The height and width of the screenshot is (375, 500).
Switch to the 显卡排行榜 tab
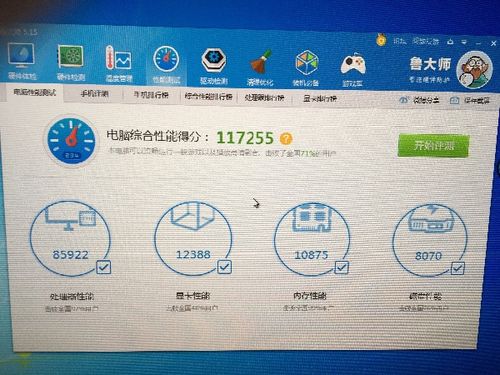pyautogui.click(x=320, y=99)
